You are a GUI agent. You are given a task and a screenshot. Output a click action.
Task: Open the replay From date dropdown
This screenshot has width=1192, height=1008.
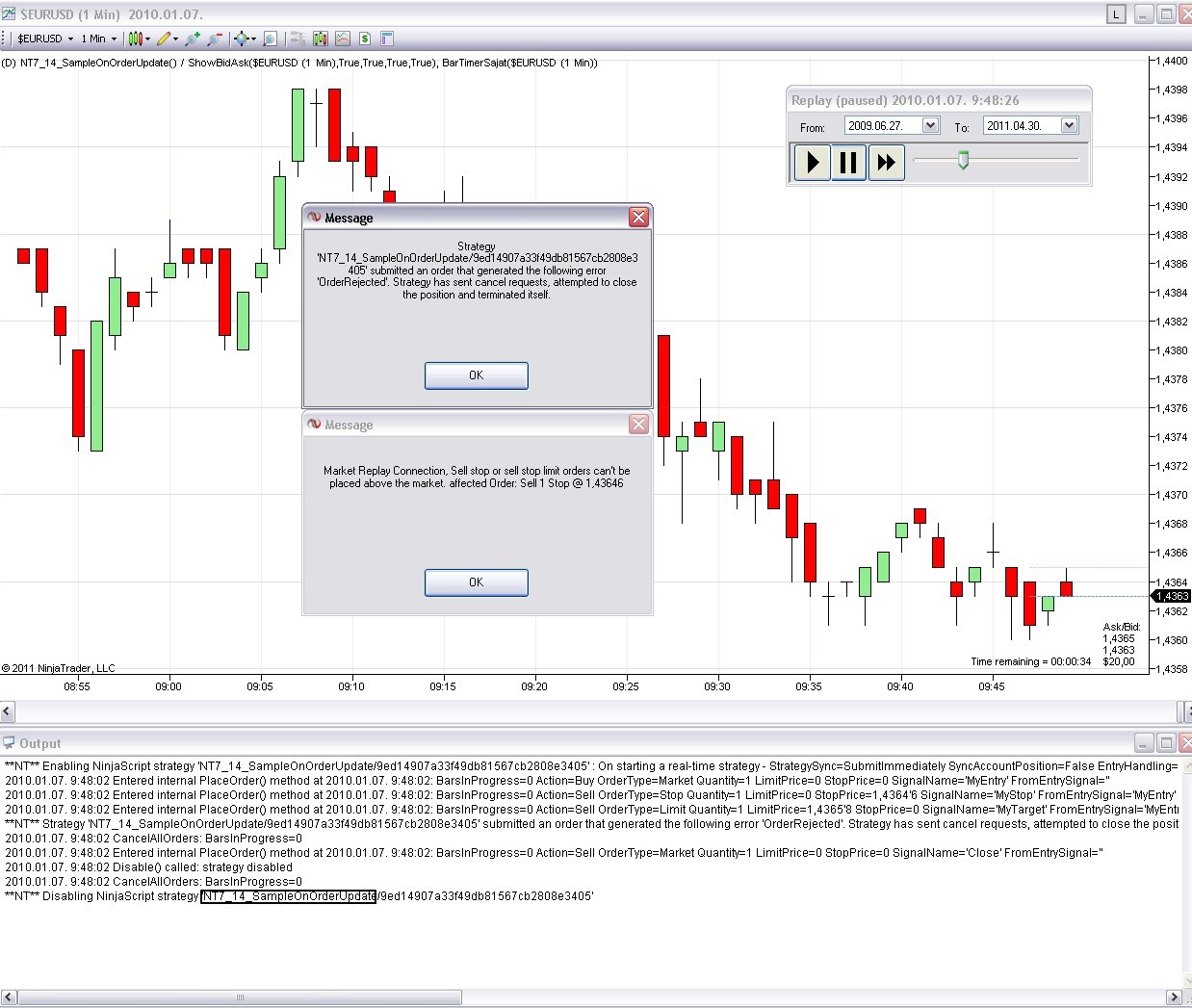coord(930,125)
